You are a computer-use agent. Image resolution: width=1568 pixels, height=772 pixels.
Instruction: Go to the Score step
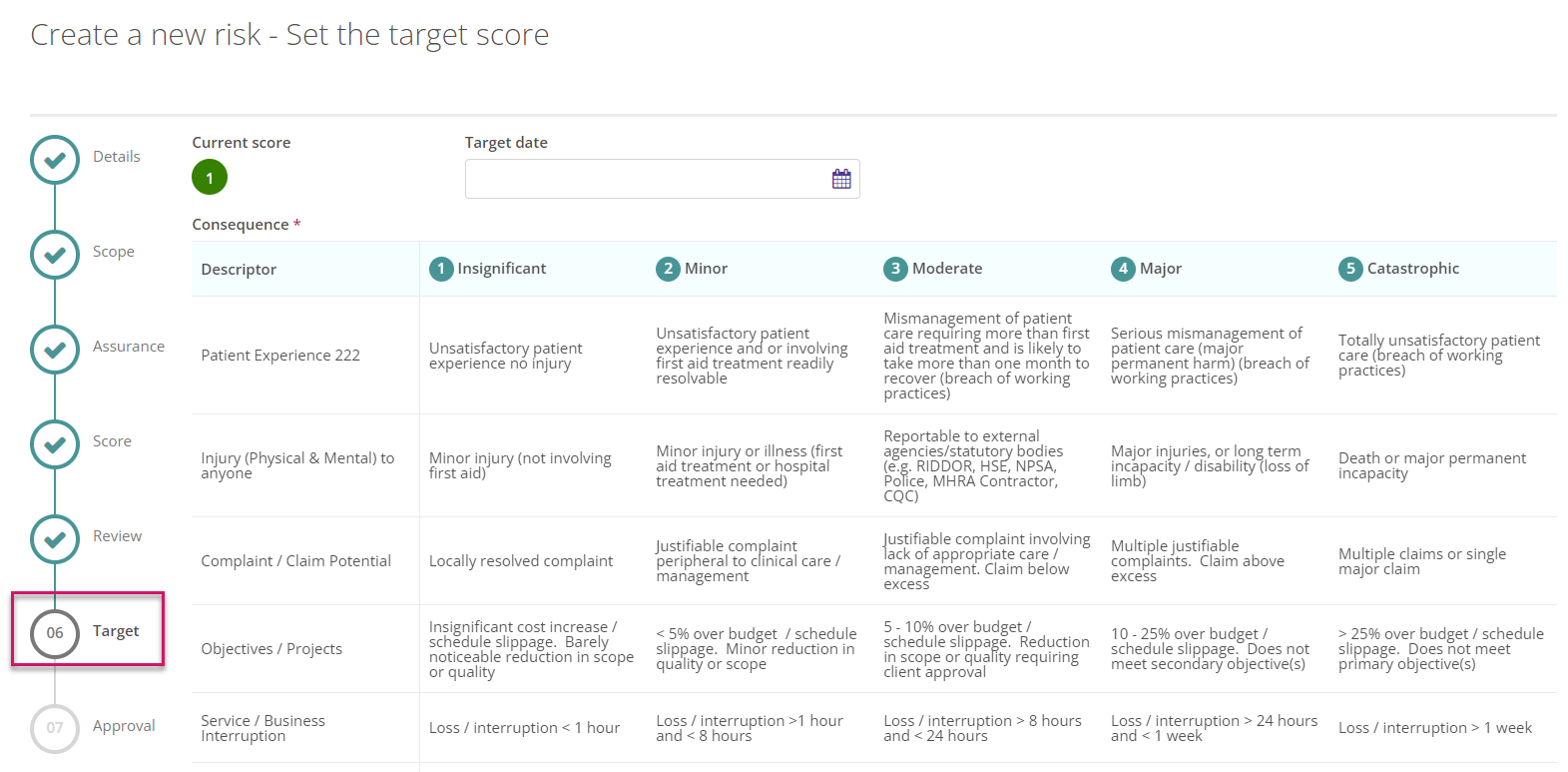pyautogui.click(x=112, y=441)
